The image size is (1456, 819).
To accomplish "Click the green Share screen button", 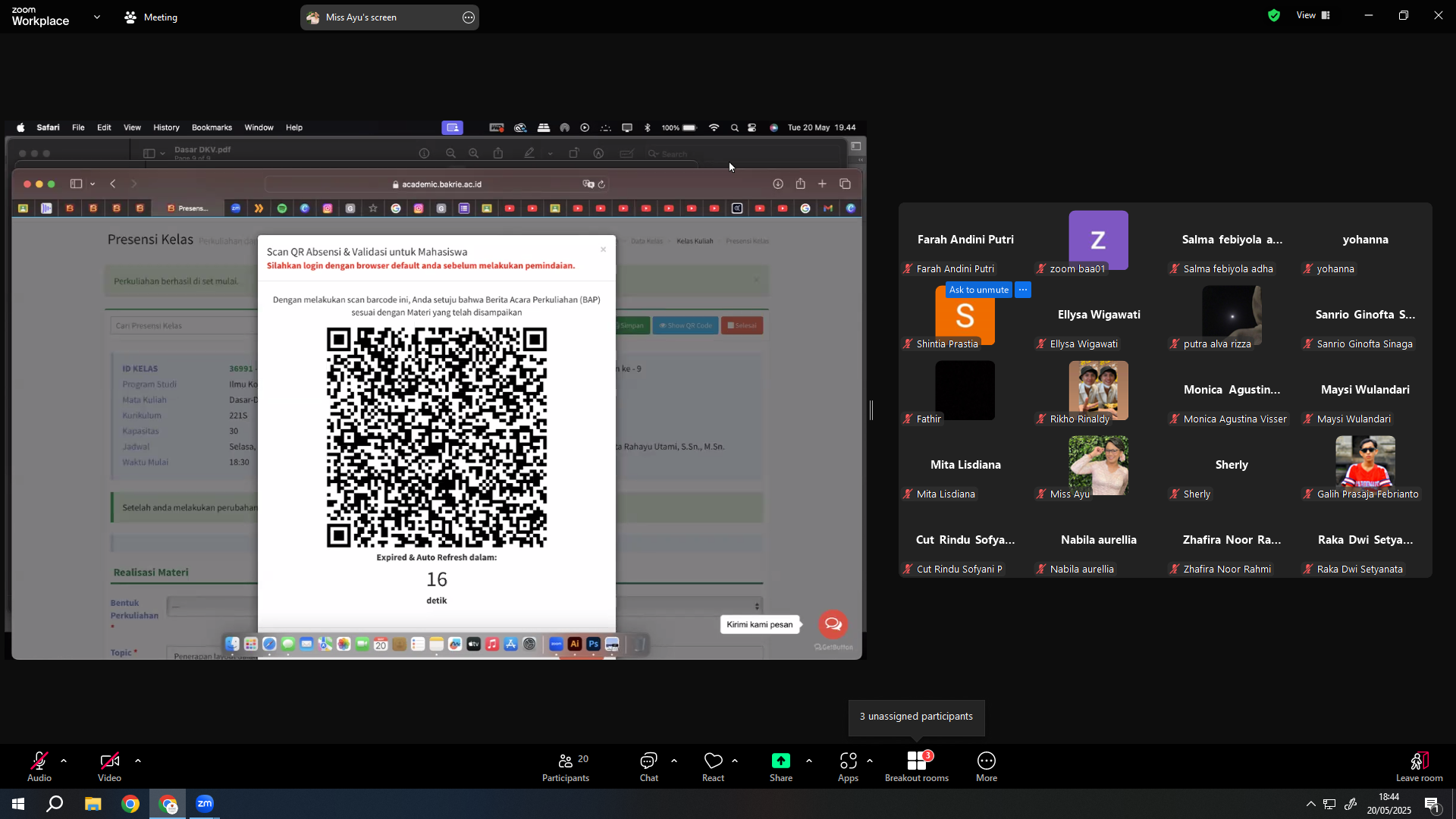I will 781,766.
